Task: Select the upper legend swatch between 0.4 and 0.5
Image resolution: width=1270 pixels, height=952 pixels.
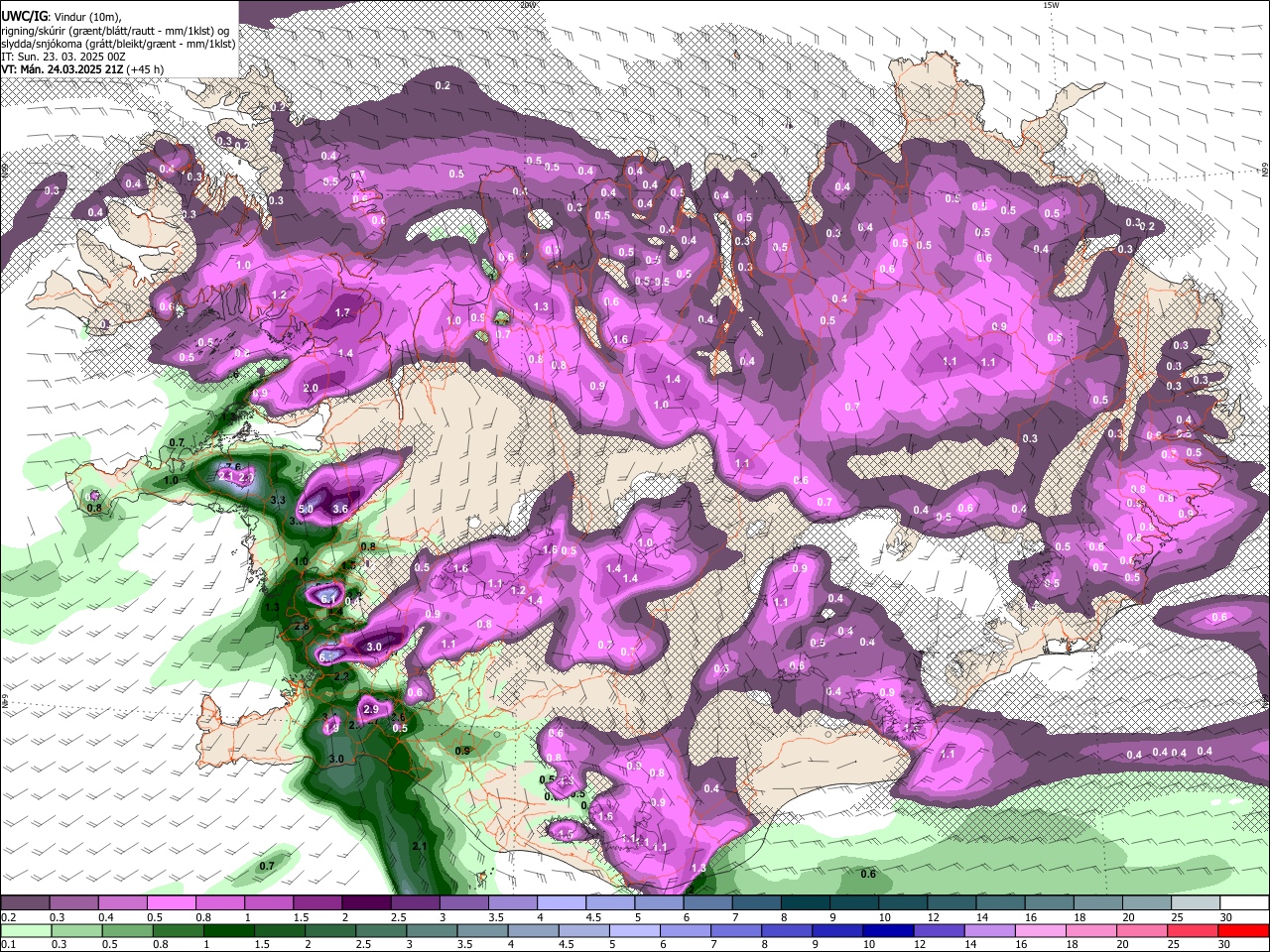Action: pyautogui.click(x=122, y=903)
